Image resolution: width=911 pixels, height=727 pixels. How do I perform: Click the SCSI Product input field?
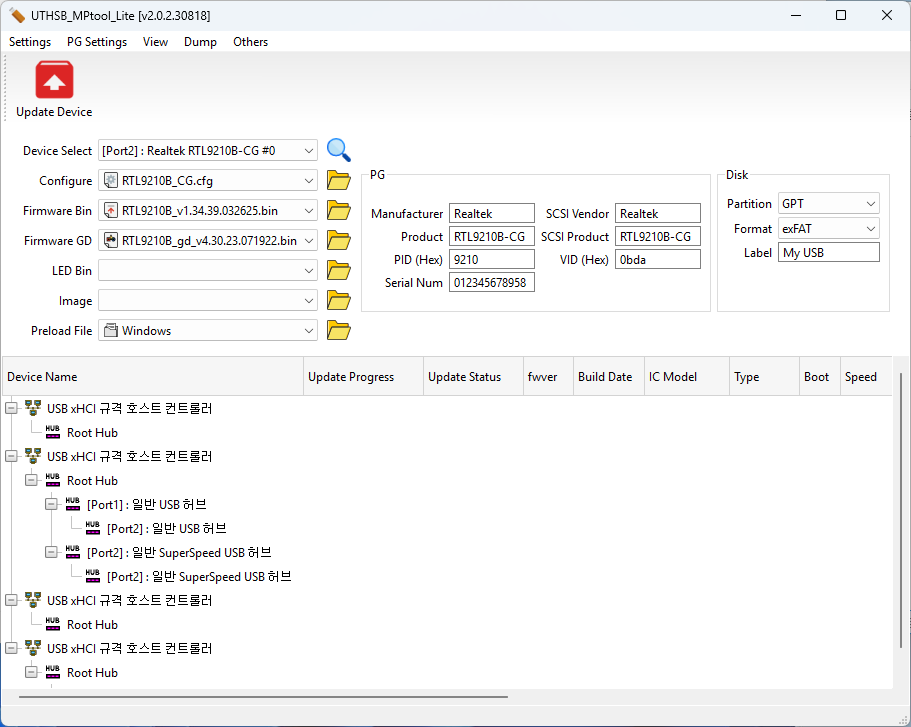(x=658, y=237)
